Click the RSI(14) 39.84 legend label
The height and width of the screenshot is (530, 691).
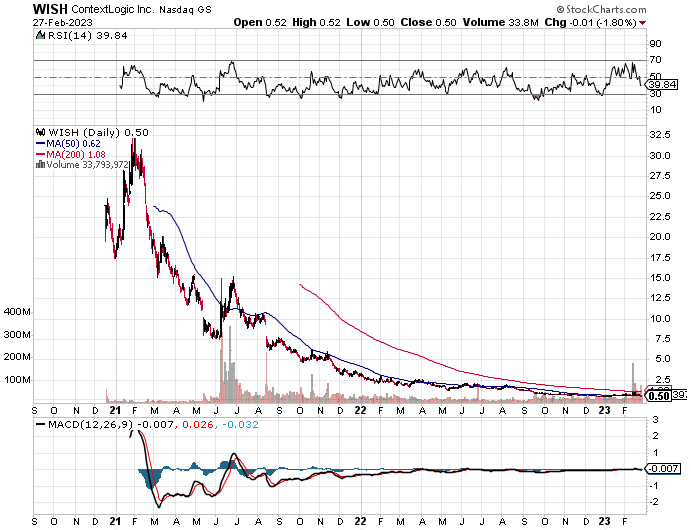(x=87, y=36)
